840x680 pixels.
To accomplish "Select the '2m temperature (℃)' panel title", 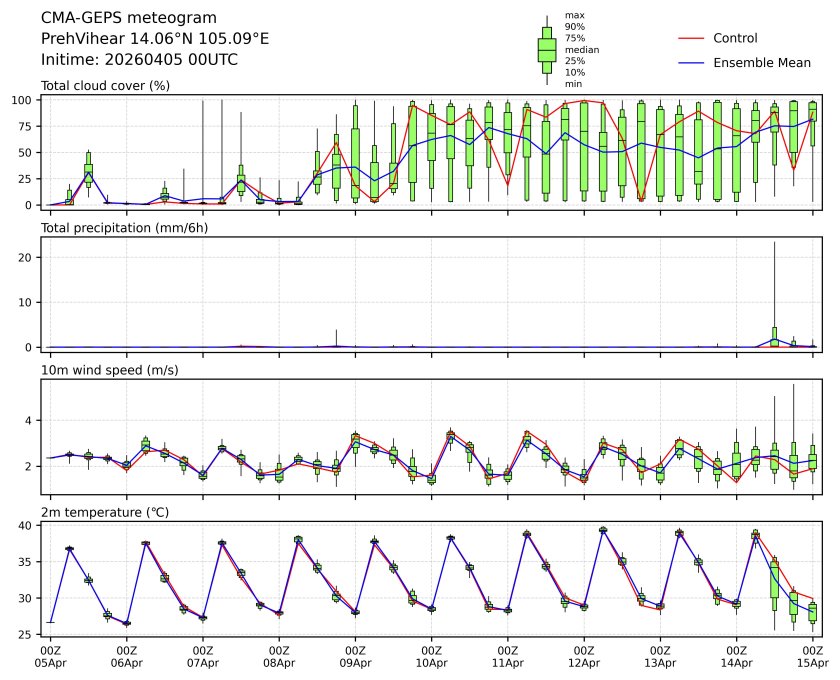I will [104, 513].
